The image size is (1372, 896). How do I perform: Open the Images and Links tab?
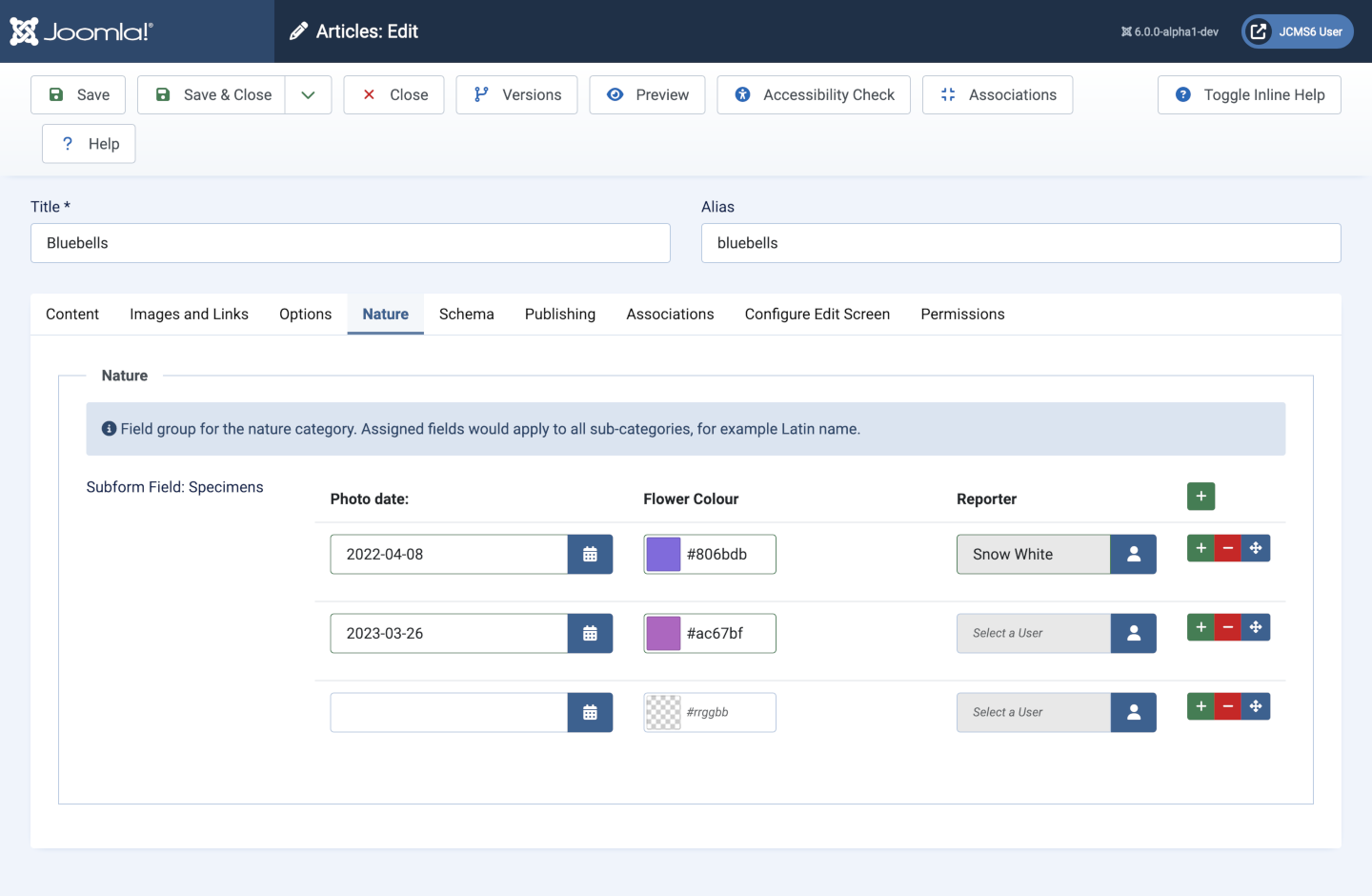[x=189, y=315]
